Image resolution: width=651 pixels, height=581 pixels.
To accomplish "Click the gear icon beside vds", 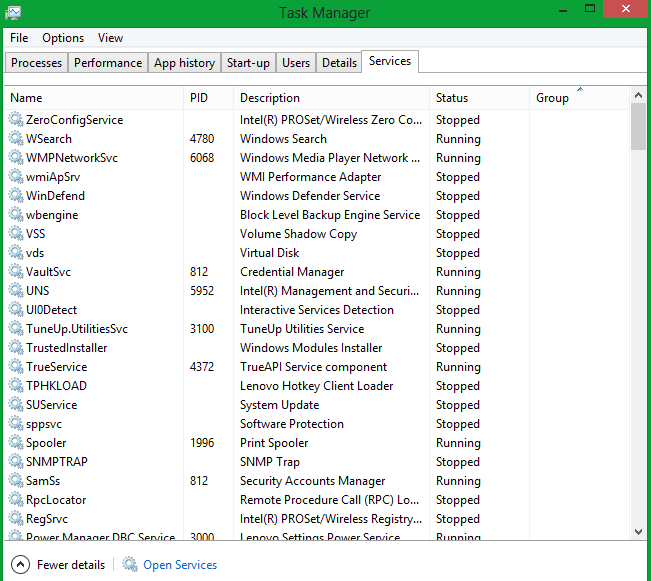I will coord(16,253).
